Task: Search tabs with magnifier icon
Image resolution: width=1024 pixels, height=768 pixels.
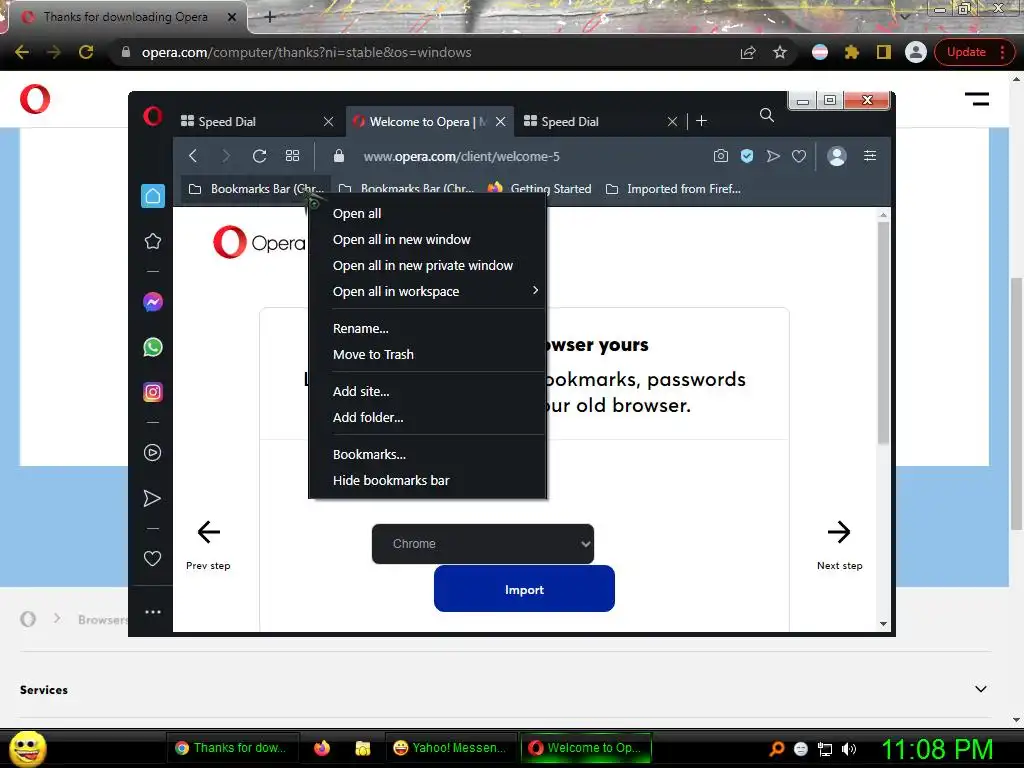Action: (x=767, y=116)
